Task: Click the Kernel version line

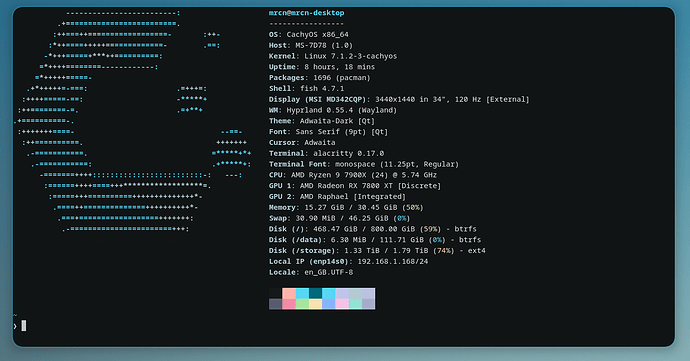Action: (333, 56)
